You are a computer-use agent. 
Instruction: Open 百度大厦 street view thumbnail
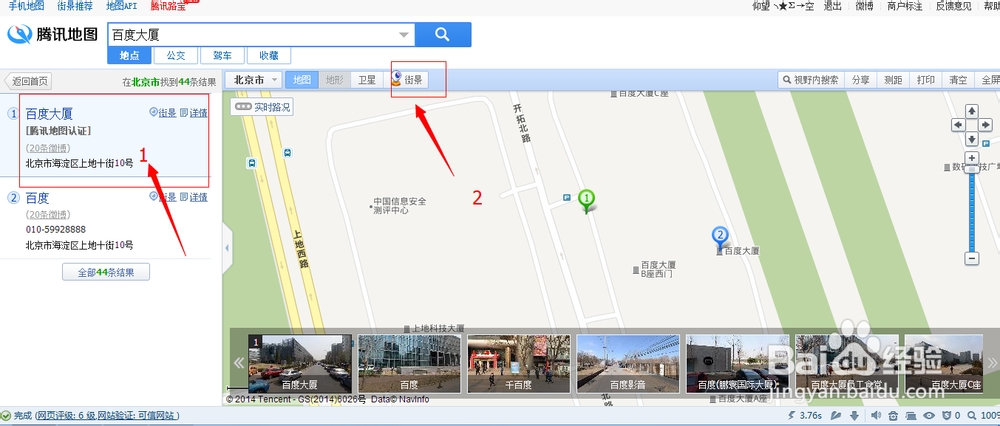coord(300,364)
